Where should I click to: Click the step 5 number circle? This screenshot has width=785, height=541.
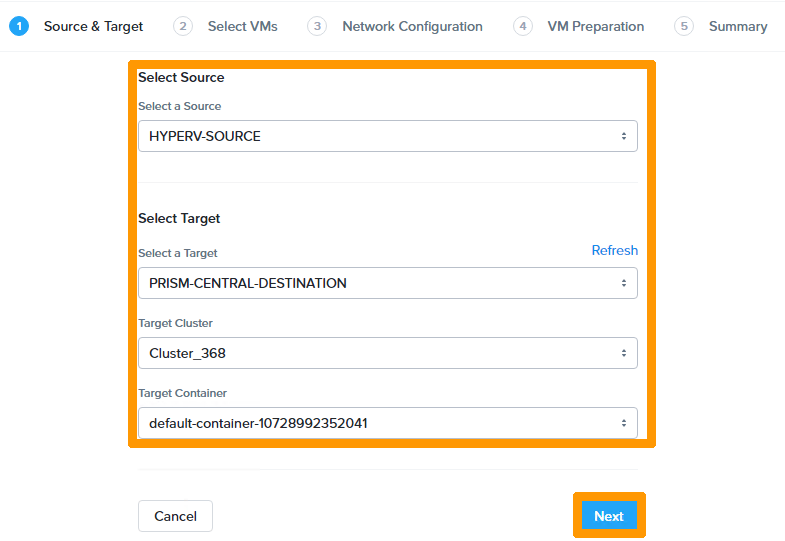pyautogui.click(x=684, y=27)
